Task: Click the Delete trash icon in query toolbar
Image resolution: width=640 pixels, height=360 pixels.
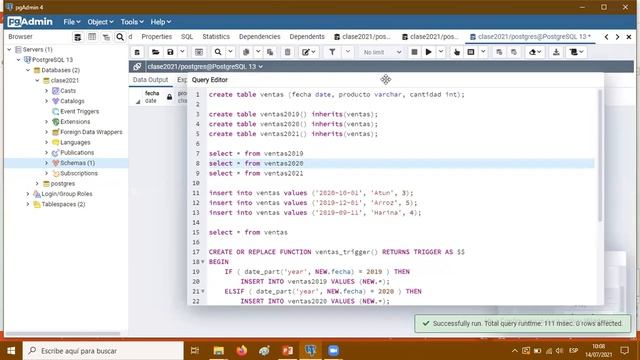Action: pyautogui.click(x=287, y=52)
